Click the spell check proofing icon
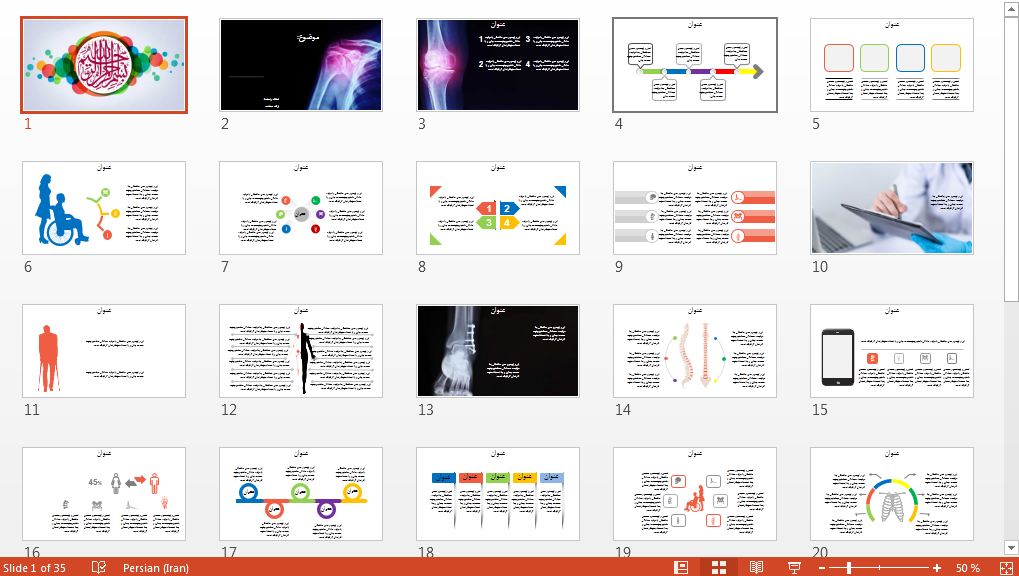The height and width of the screenshot is (576, 1019). pyautogui.click(x=99, y=567)
